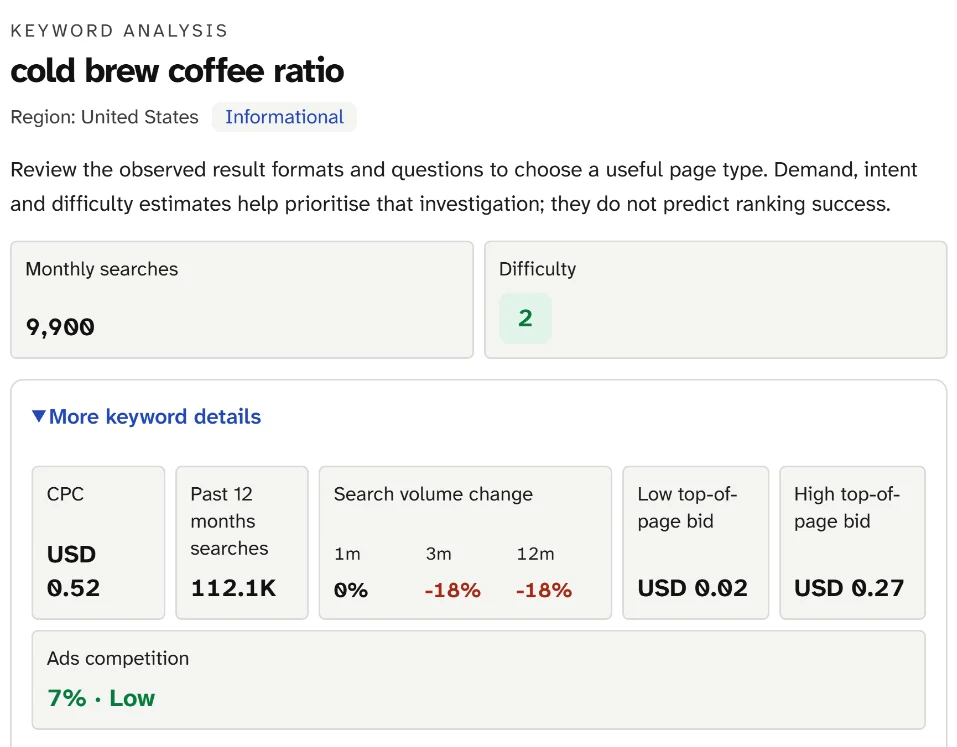Click the 3m change value -18%

tap(453, 590)
